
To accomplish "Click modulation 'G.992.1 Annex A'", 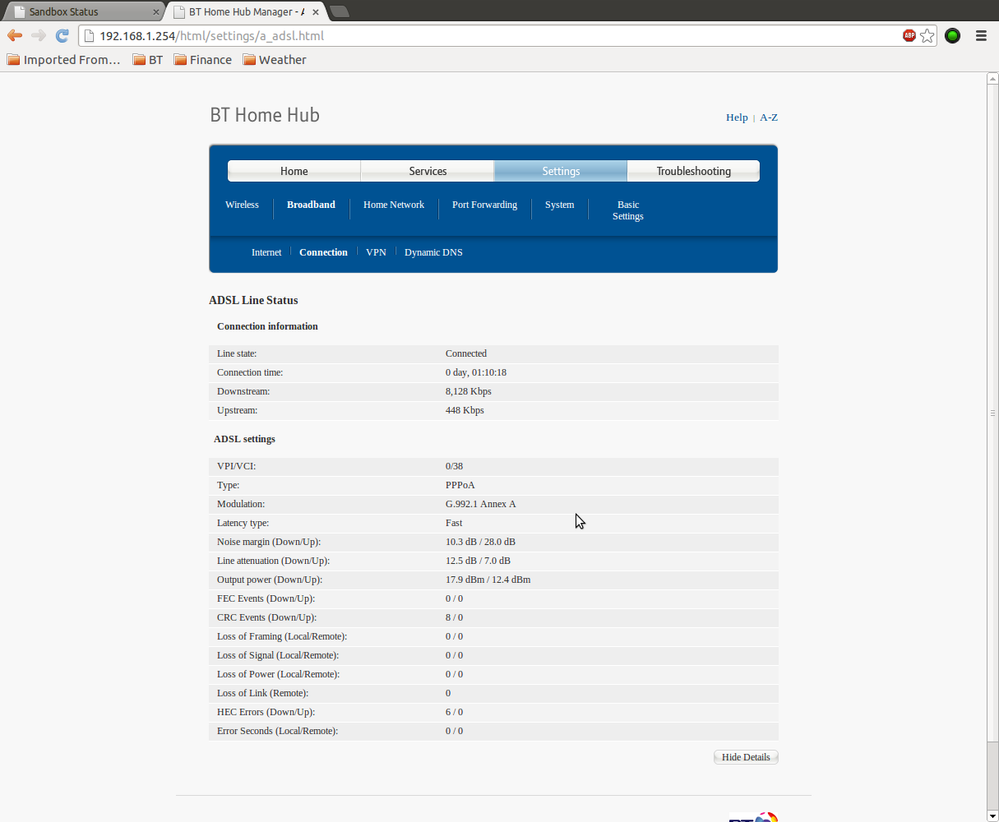I will click(480, 504).
